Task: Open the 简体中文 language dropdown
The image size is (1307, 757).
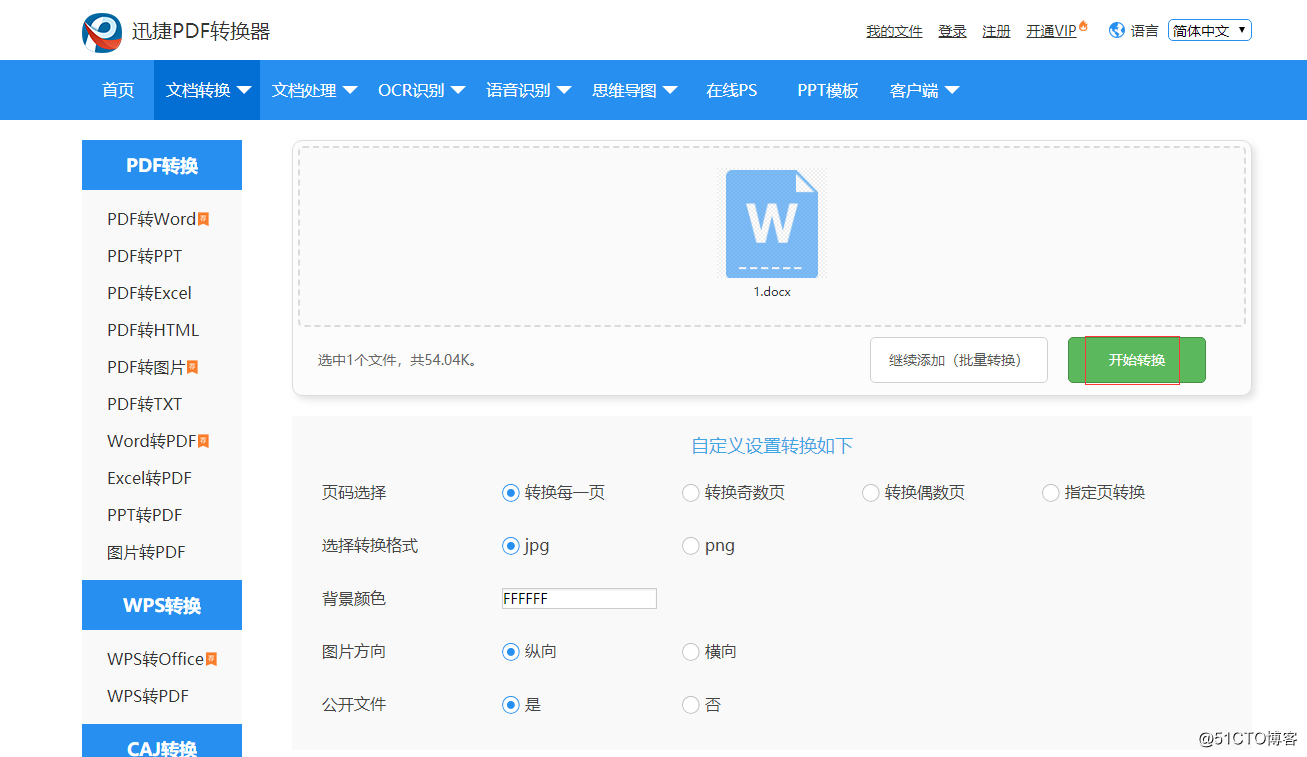Action: [1210, 31]
